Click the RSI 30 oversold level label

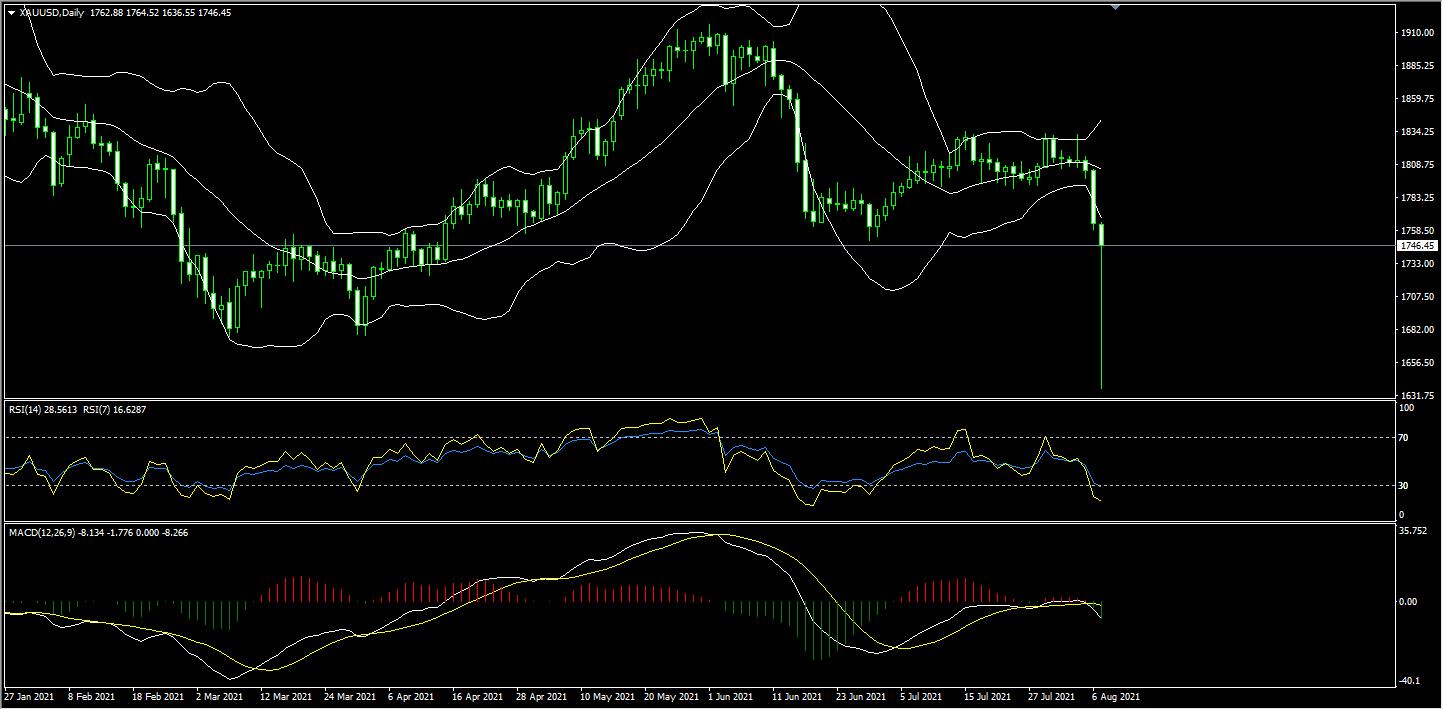[1403, 486]
